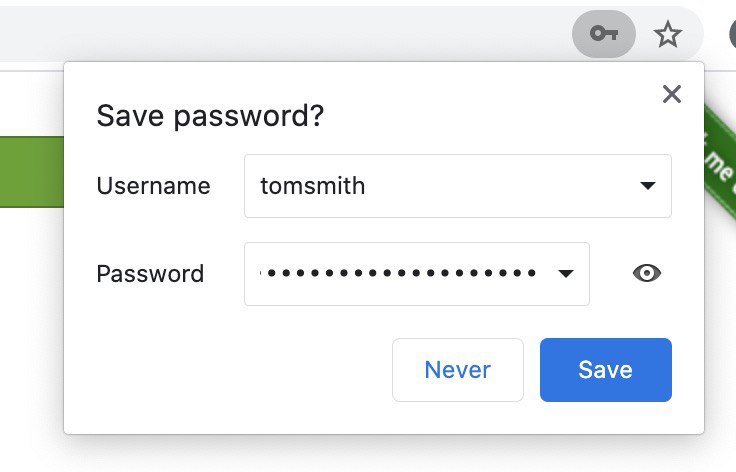Click the green banner behind the dialog

pyautogui.click(x=31, y=172)
